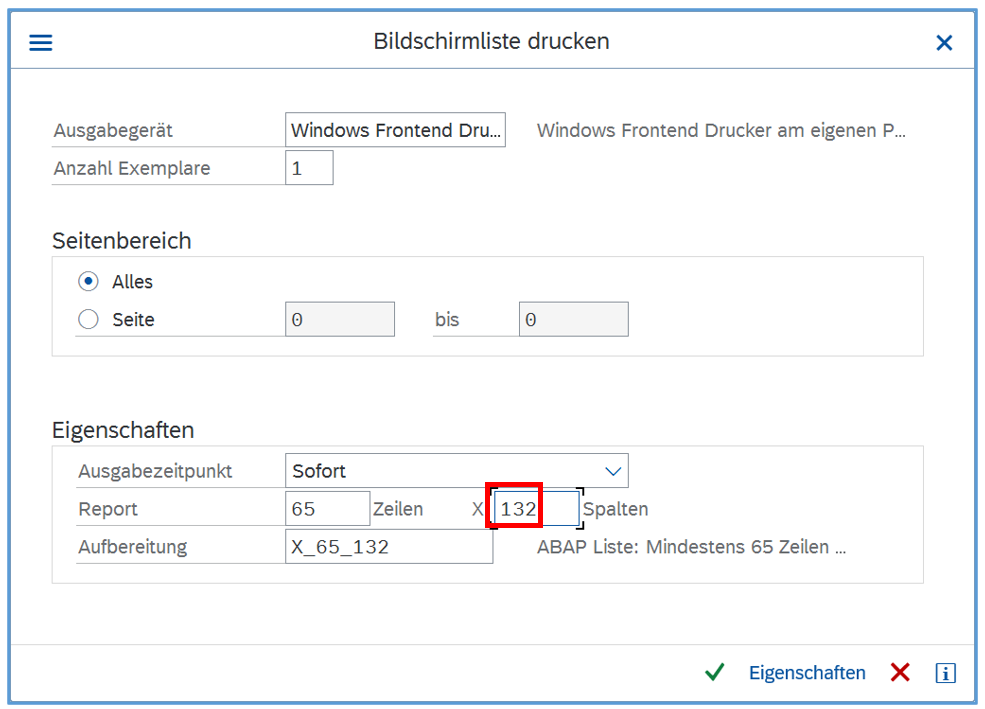Click the 'bis' end page field

tap(573, 320)
